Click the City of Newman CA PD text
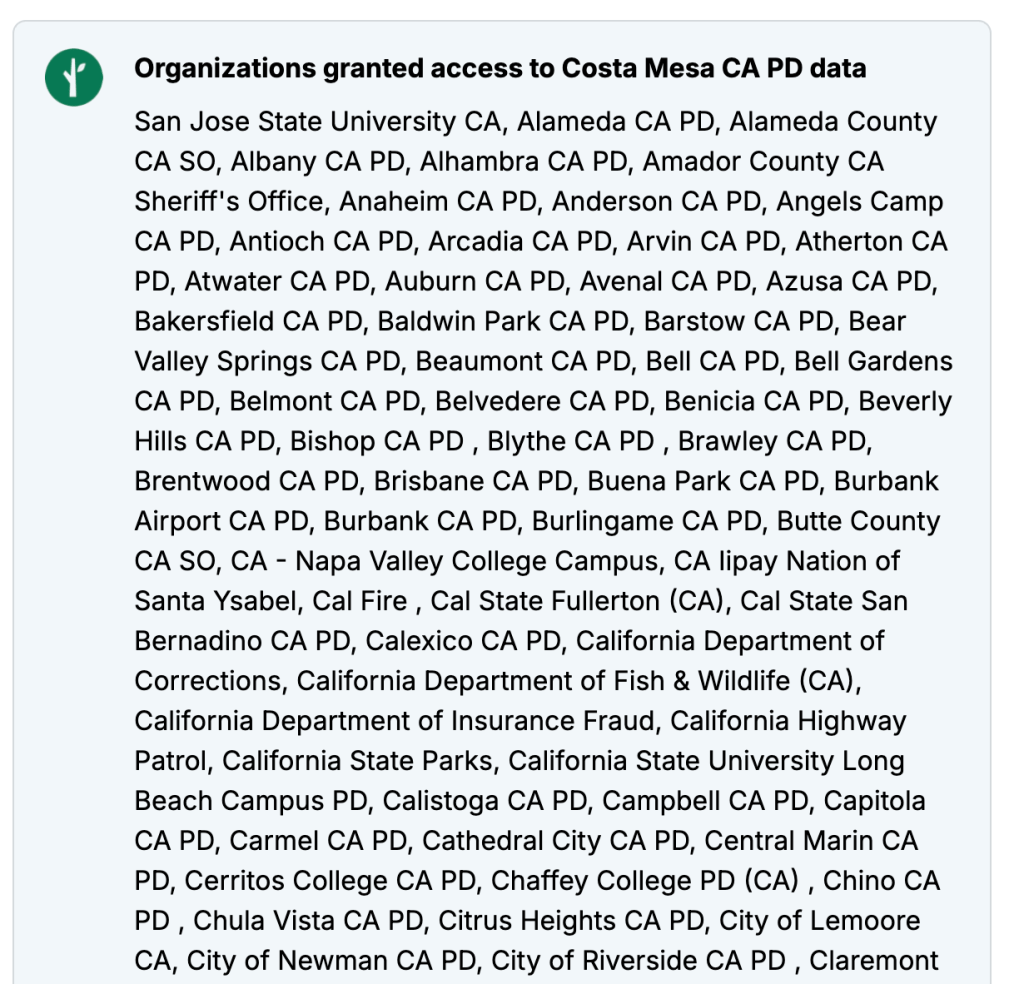 click(331, 962)
